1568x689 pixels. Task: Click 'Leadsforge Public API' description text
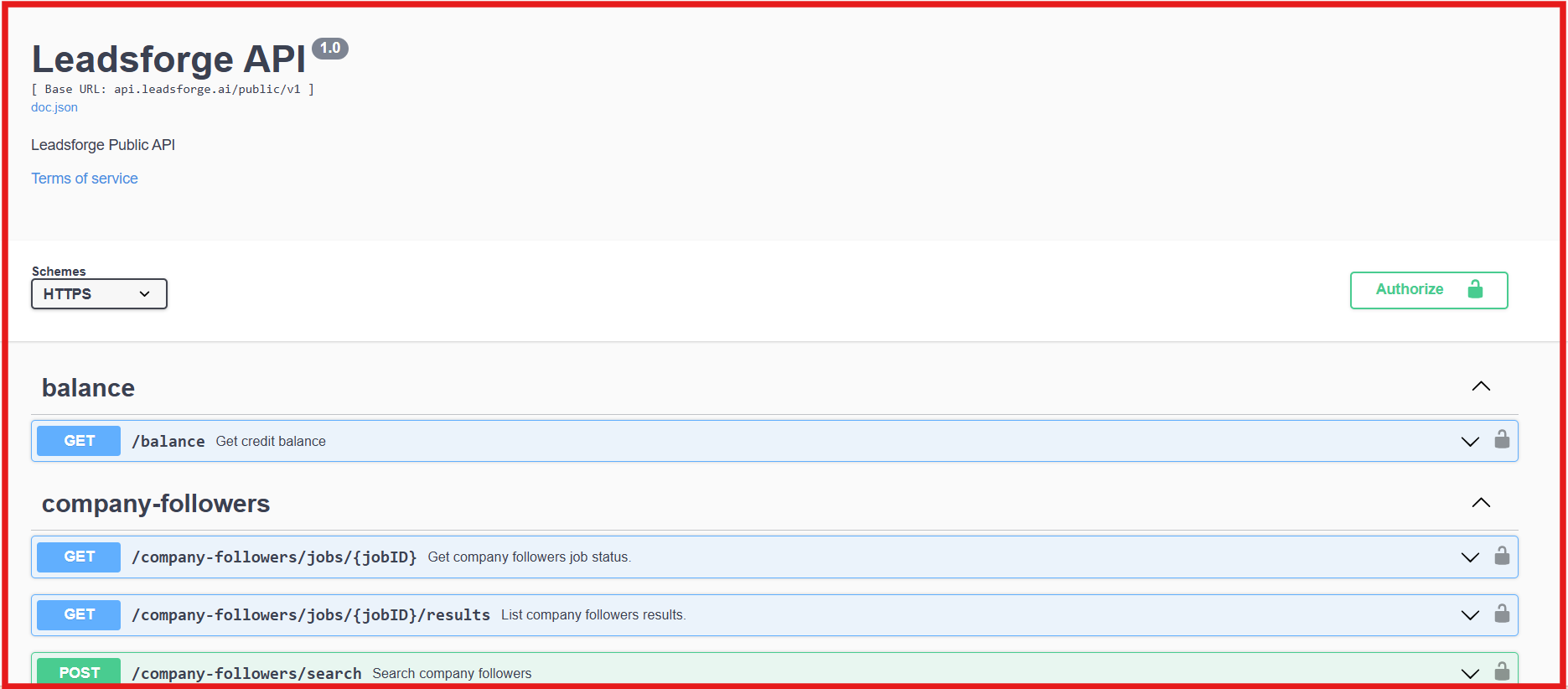click(103, 145)
